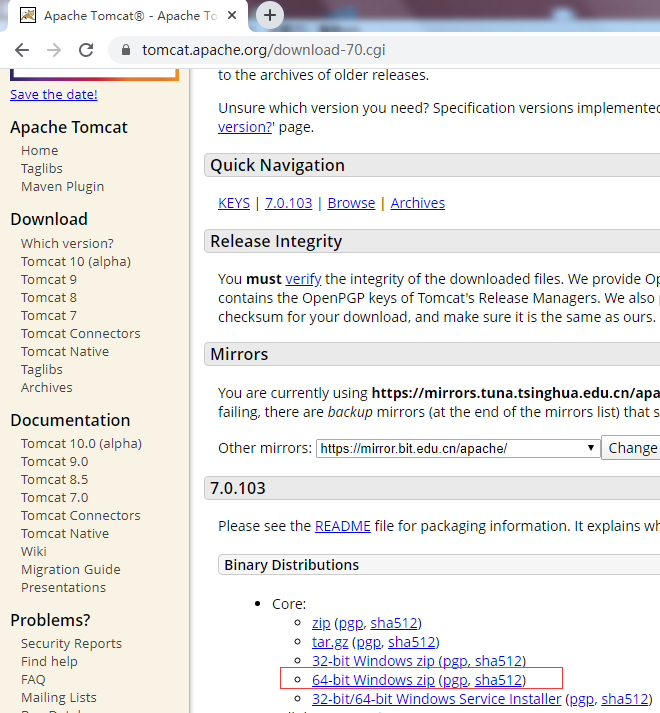Open Tomcat Connectors under Documentation
This screenshot has height=713, width=660.
(x=81, y=515)
